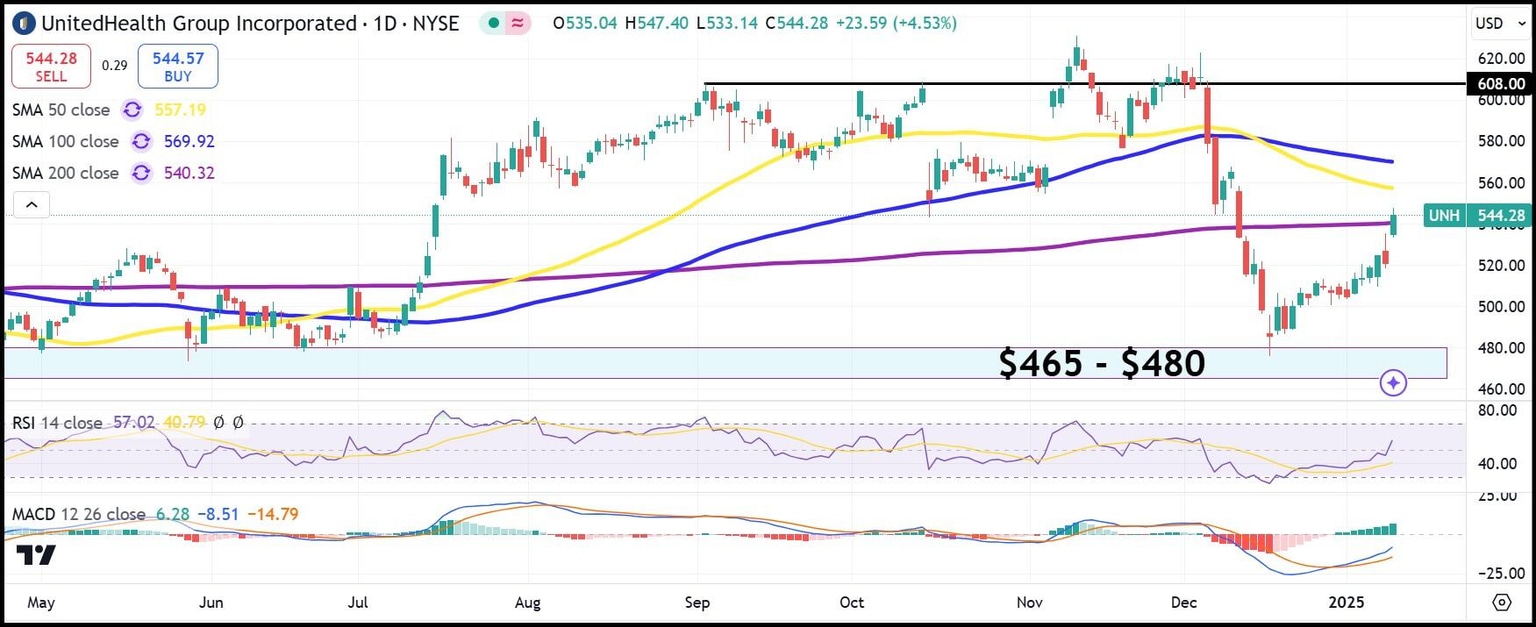The height and width of the screenshot is (627, 1536).
Task: Click the refresh icon next to SMA 50
Action: (x=131, y=110)
